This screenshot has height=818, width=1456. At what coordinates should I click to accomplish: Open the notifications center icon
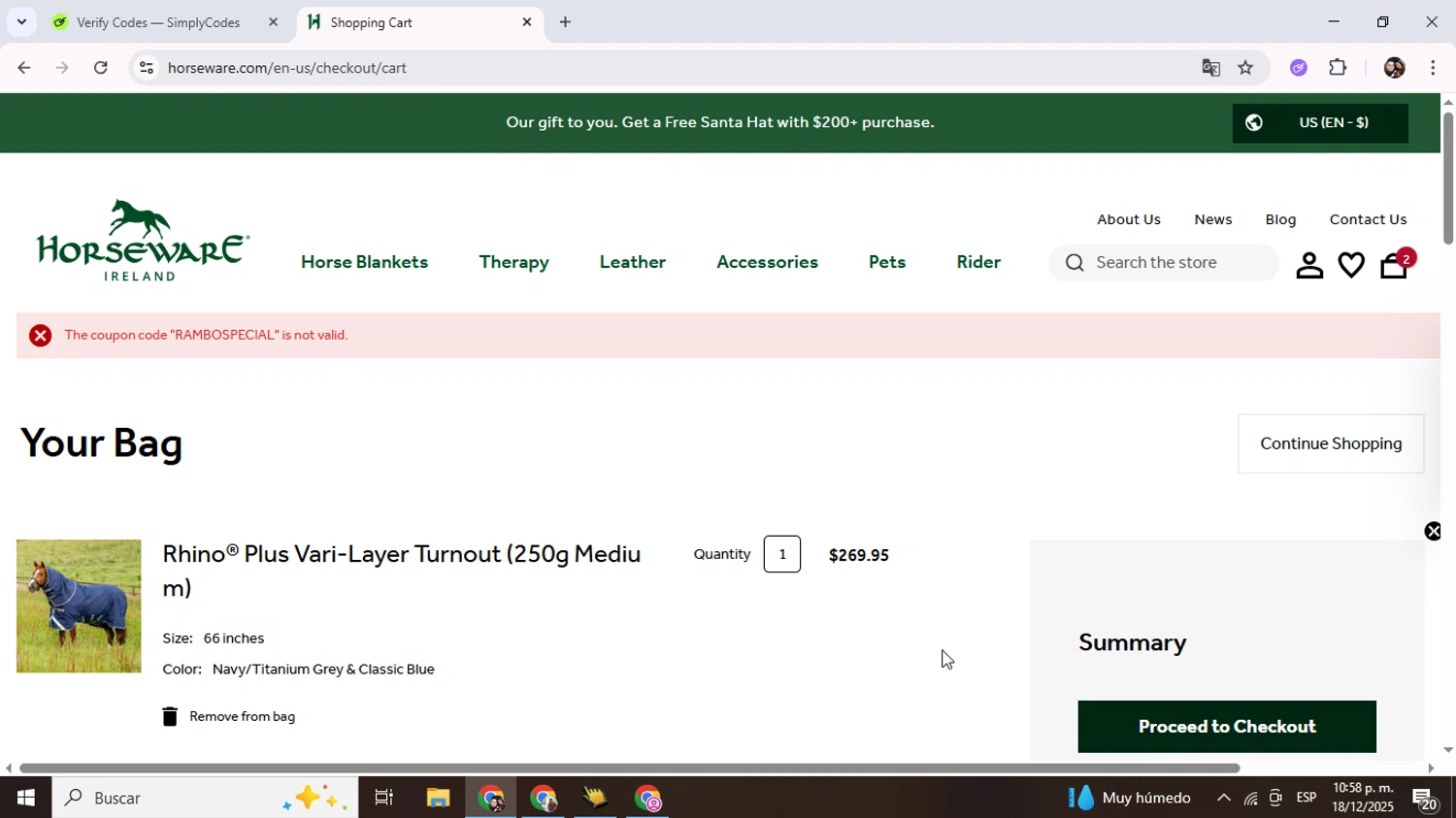click(1425, 799)
